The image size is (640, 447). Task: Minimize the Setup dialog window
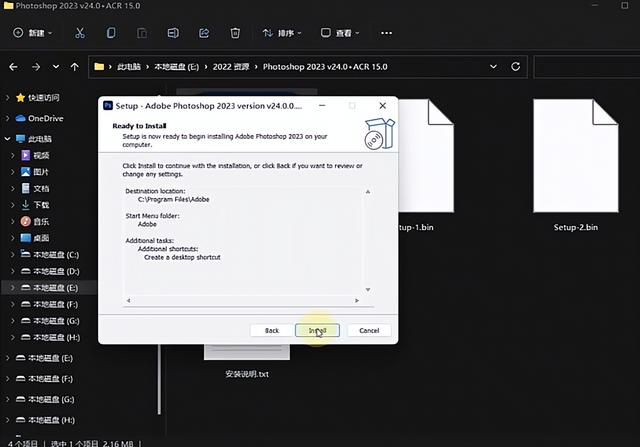click(322, 106)
